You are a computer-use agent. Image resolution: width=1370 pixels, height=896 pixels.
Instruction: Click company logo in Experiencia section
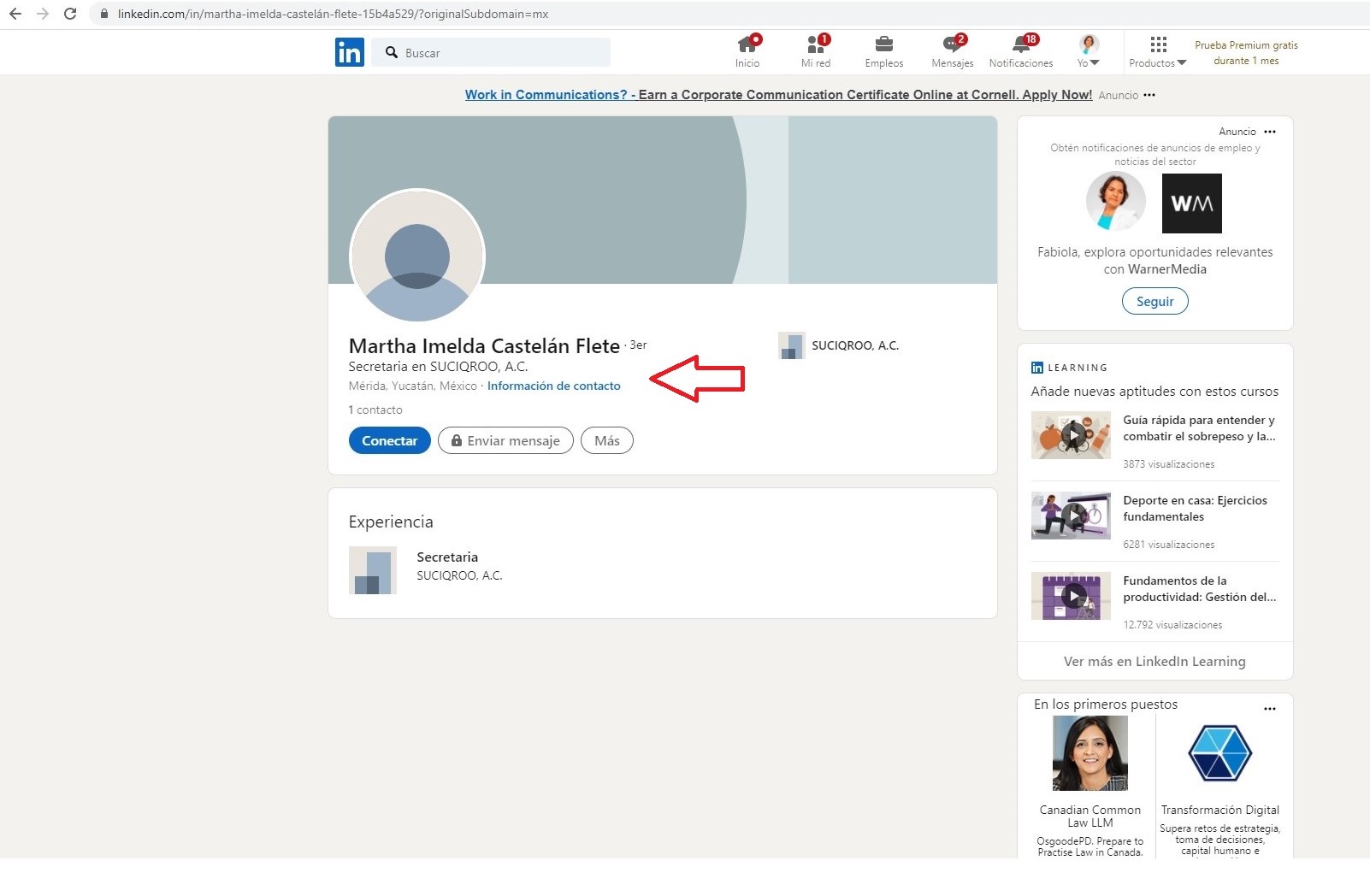(x=373, y=570)
